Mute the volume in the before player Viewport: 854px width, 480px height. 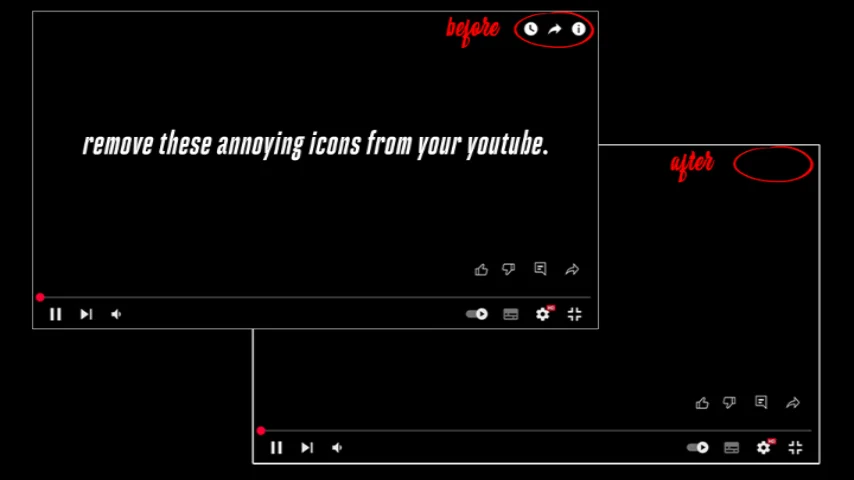coord(116,314)
